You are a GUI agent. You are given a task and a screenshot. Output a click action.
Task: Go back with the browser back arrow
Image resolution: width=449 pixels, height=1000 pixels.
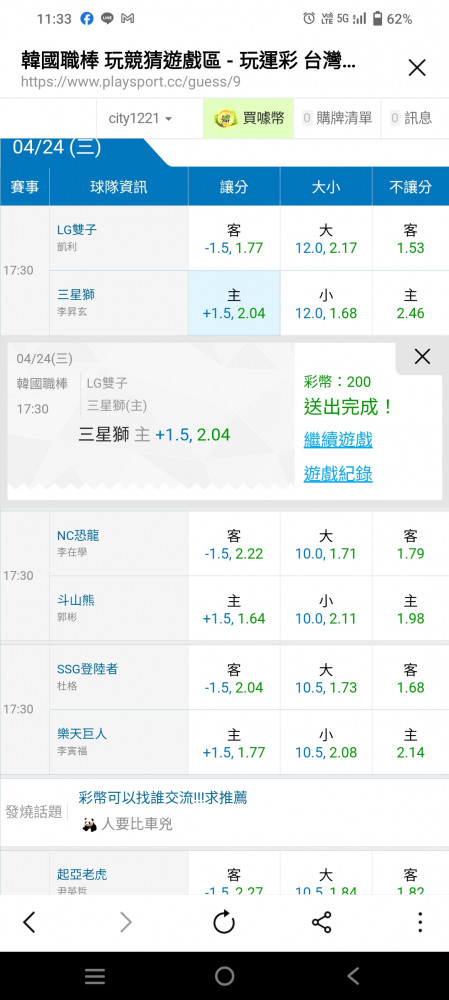tap(29, 922)
